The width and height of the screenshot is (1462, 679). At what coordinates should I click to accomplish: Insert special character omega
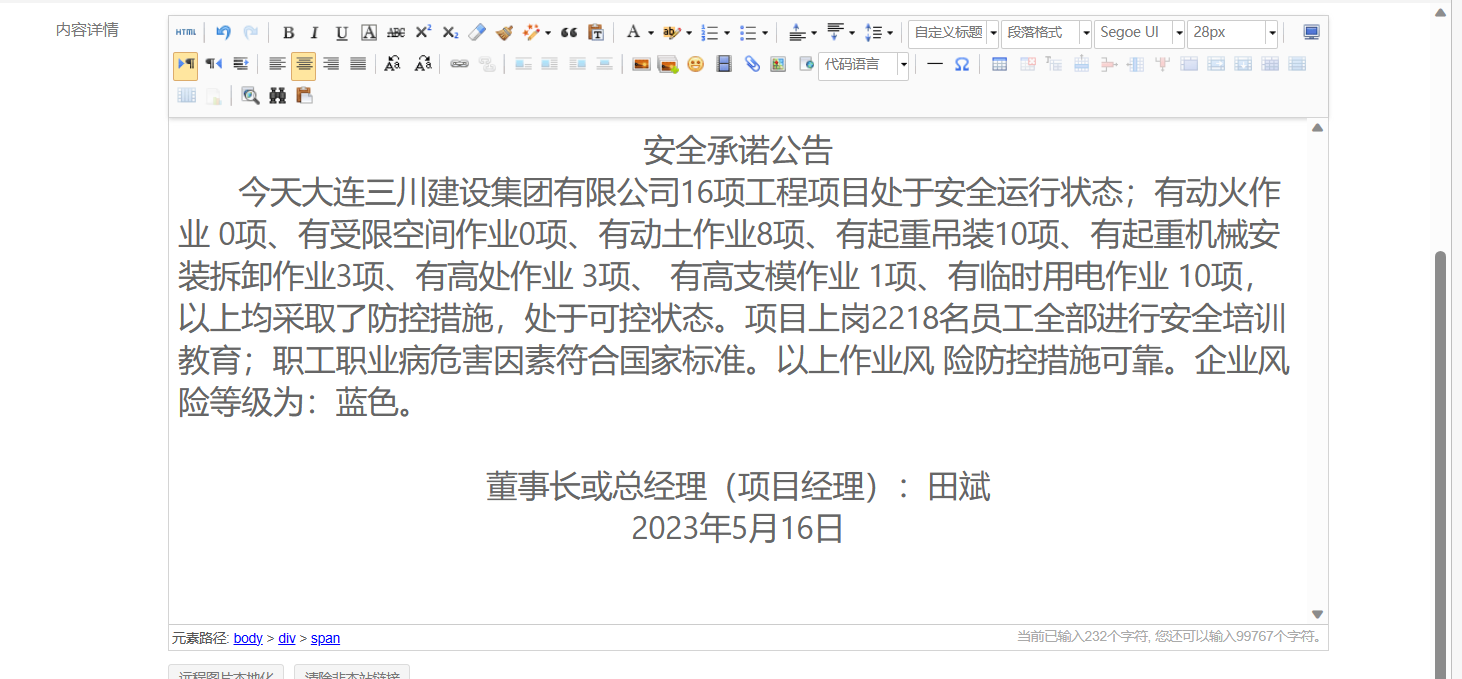(961, 64)
